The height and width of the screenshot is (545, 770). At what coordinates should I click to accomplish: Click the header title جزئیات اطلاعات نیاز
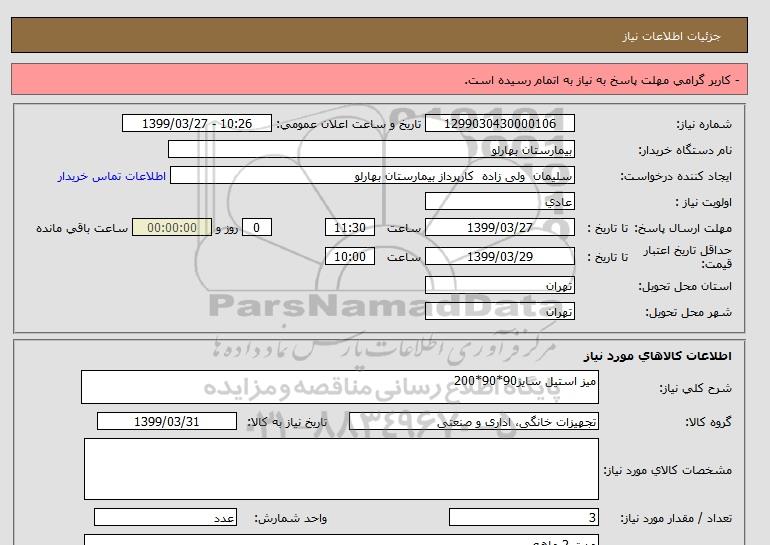671,36
